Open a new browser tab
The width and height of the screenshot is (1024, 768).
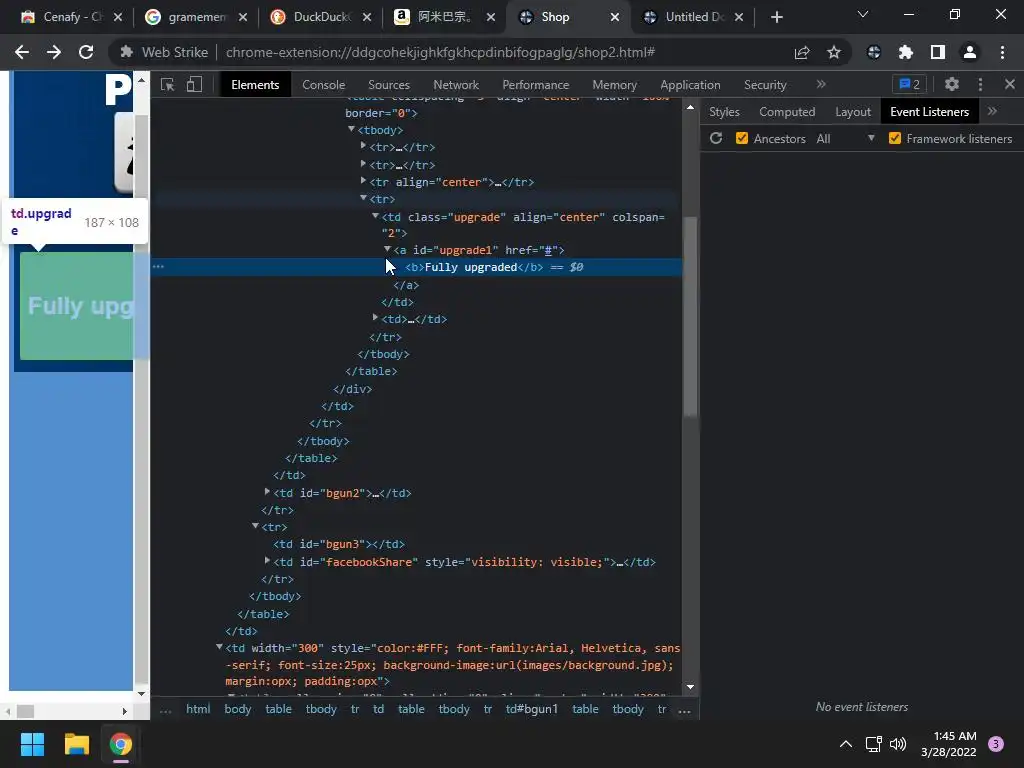[x=776, y=17]
